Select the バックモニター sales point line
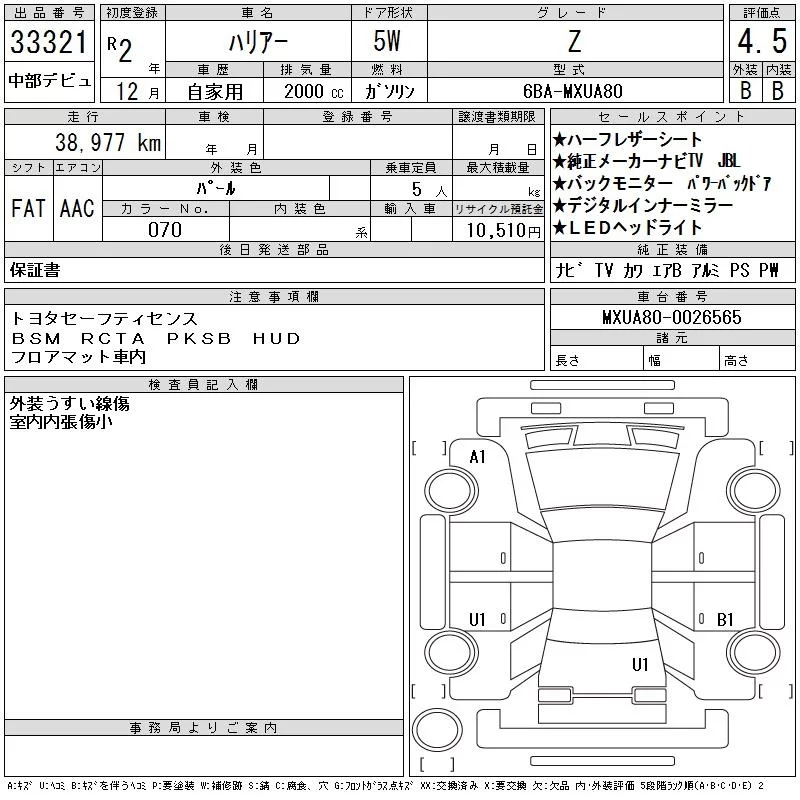This screenshot has height=800, width=800. coord(662,183)
